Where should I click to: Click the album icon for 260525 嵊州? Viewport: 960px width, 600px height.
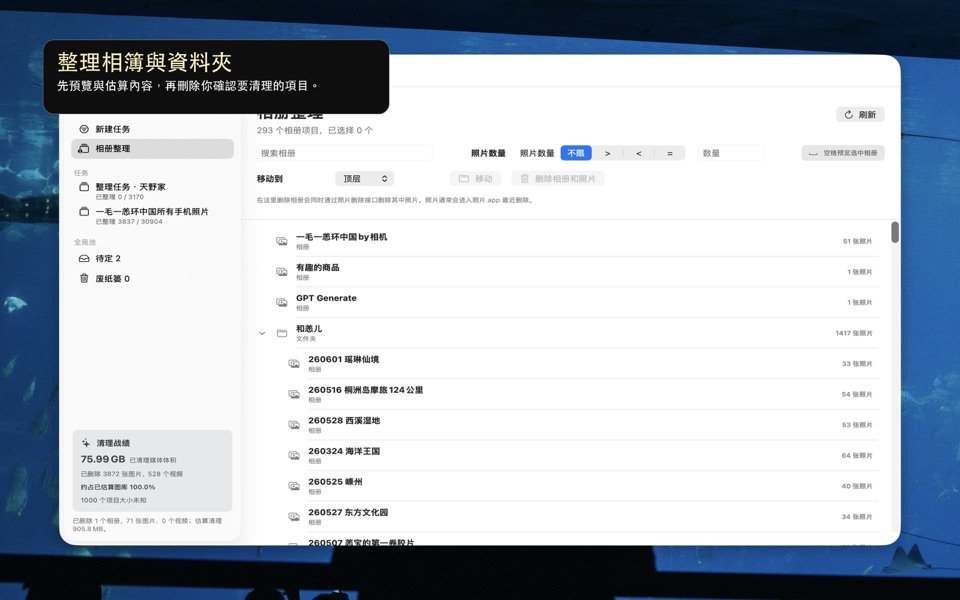[294, 486]
